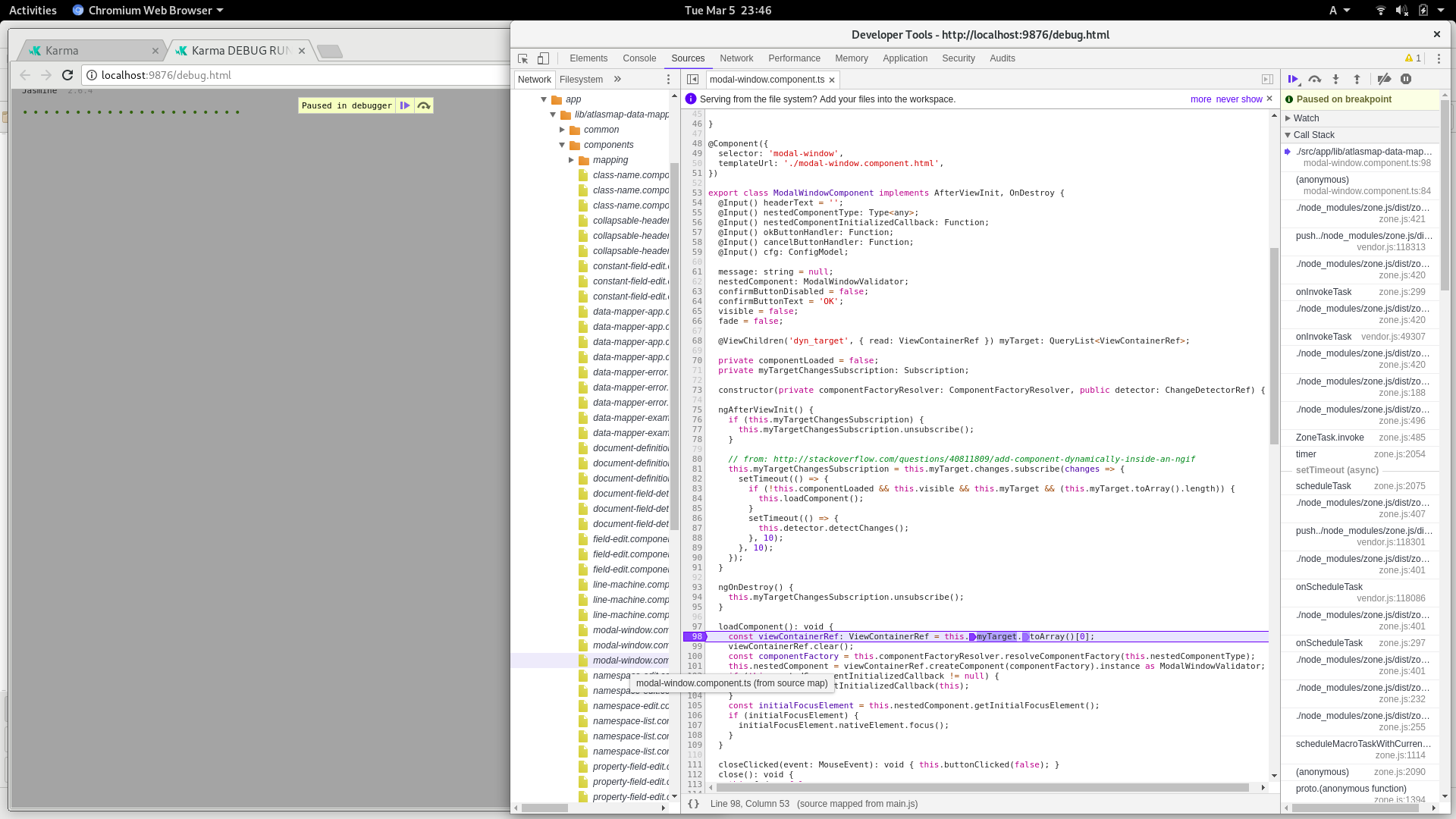This screenshot has height=819, width=1456.
Task: Open a new browser tab
Action: point(330,51)
